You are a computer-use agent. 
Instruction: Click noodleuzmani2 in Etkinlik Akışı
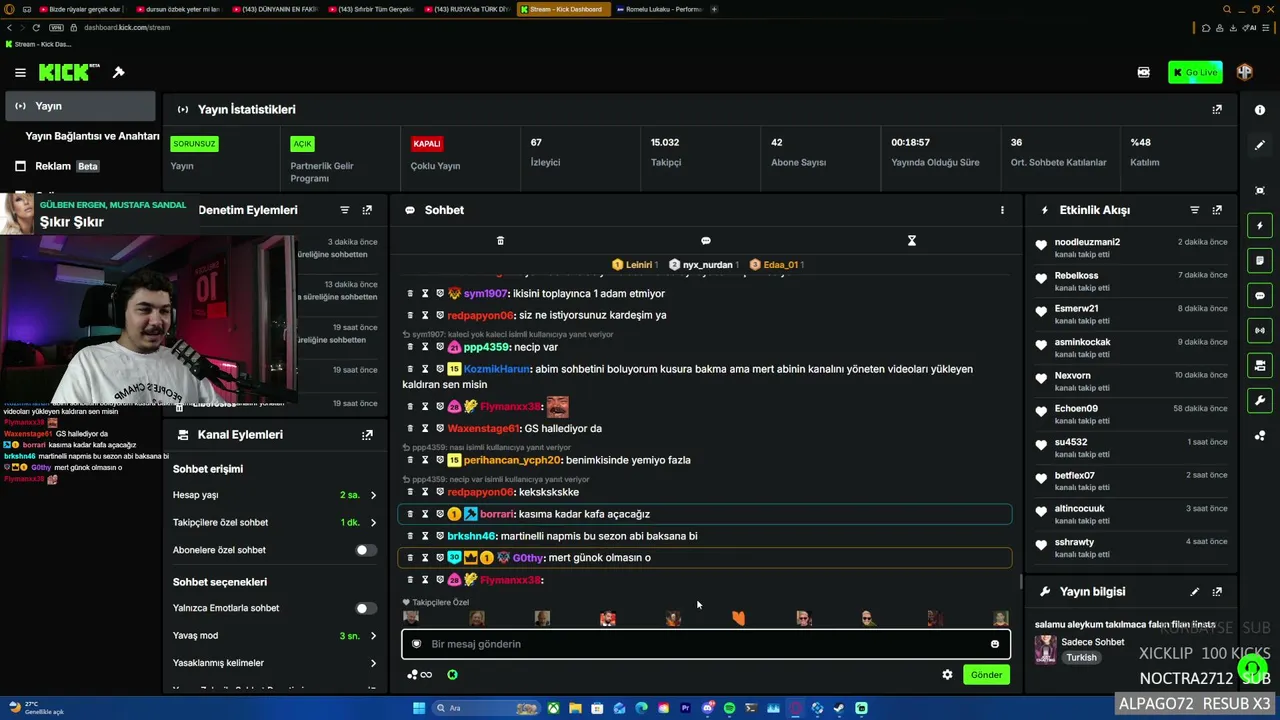coord(1087,242)
